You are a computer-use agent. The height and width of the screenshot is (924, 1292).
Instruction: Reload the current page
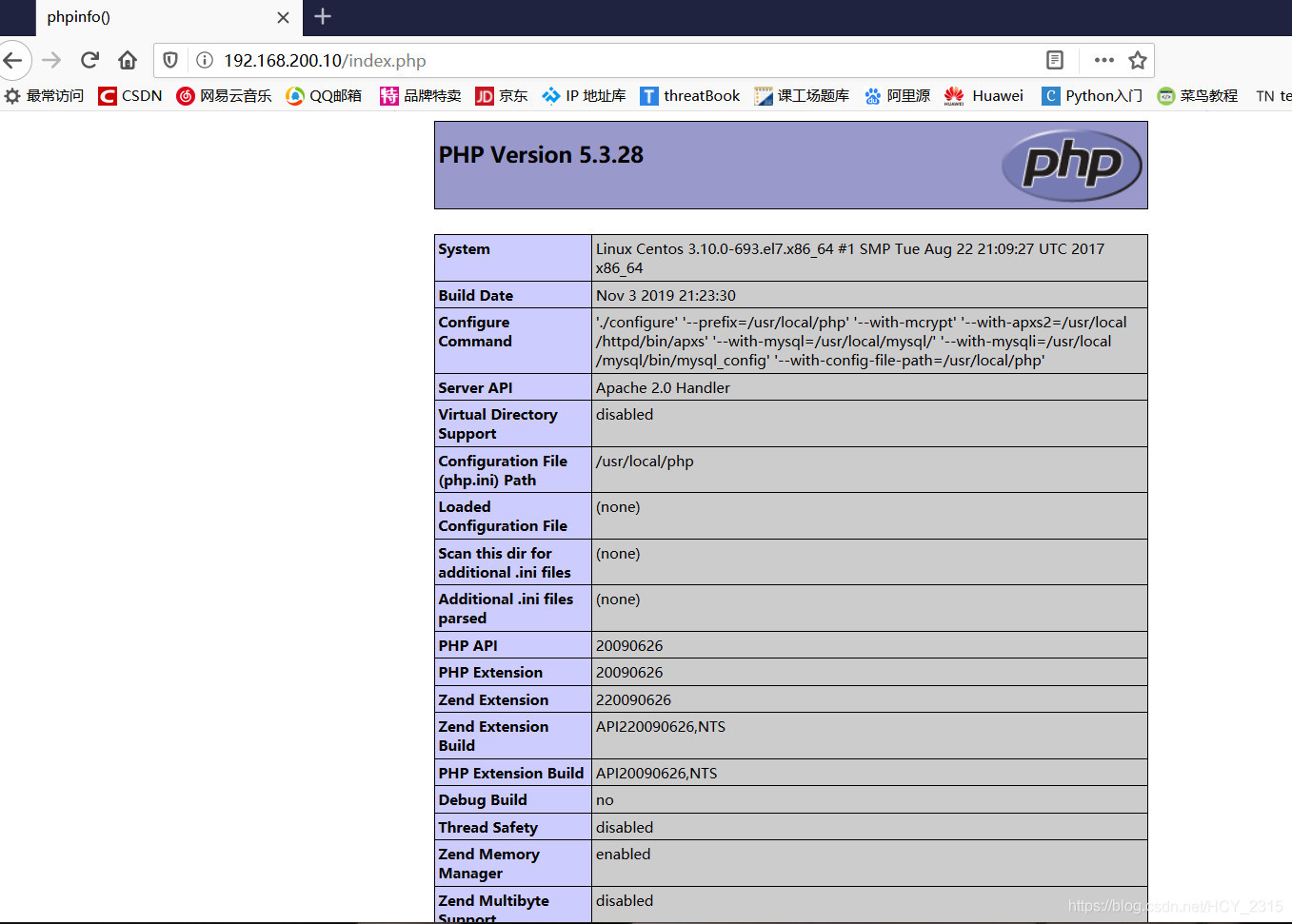[89, 60]
